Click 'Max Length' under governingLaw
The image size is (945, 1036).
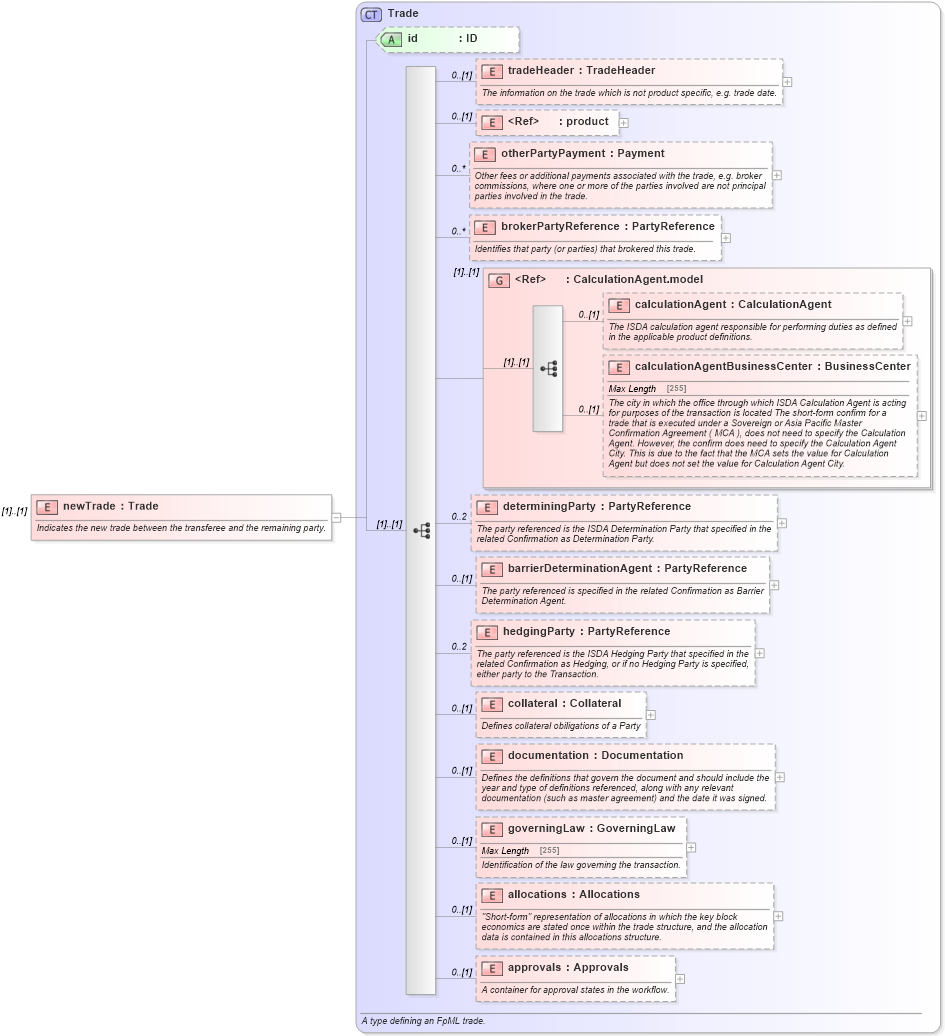pyautogui.click(x=505, y=851)
